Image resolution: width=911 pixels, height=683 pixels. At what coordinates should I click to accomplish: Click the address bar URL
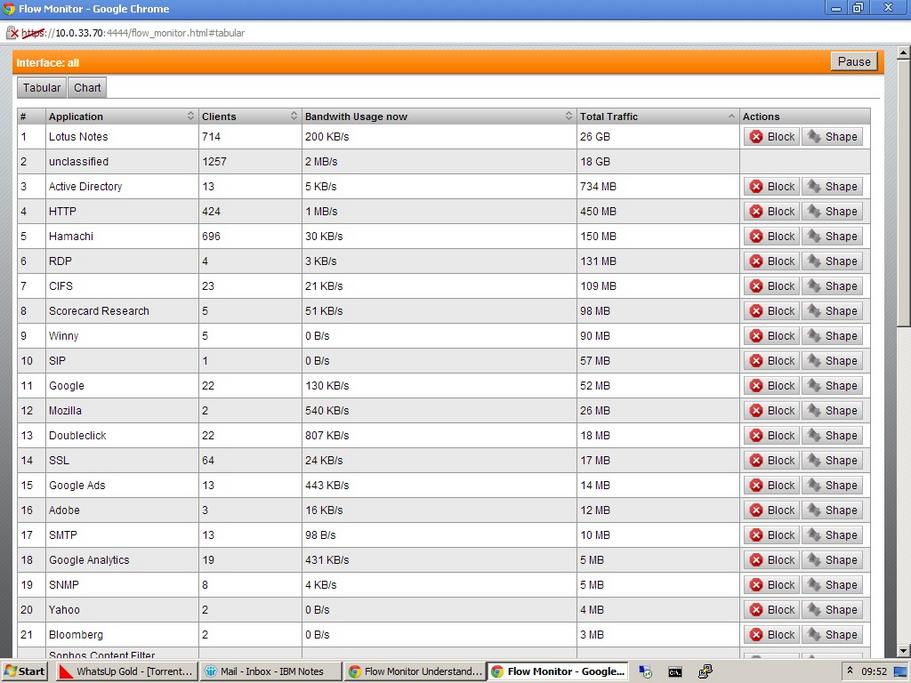pyautogui.click(x=133, y=33)
